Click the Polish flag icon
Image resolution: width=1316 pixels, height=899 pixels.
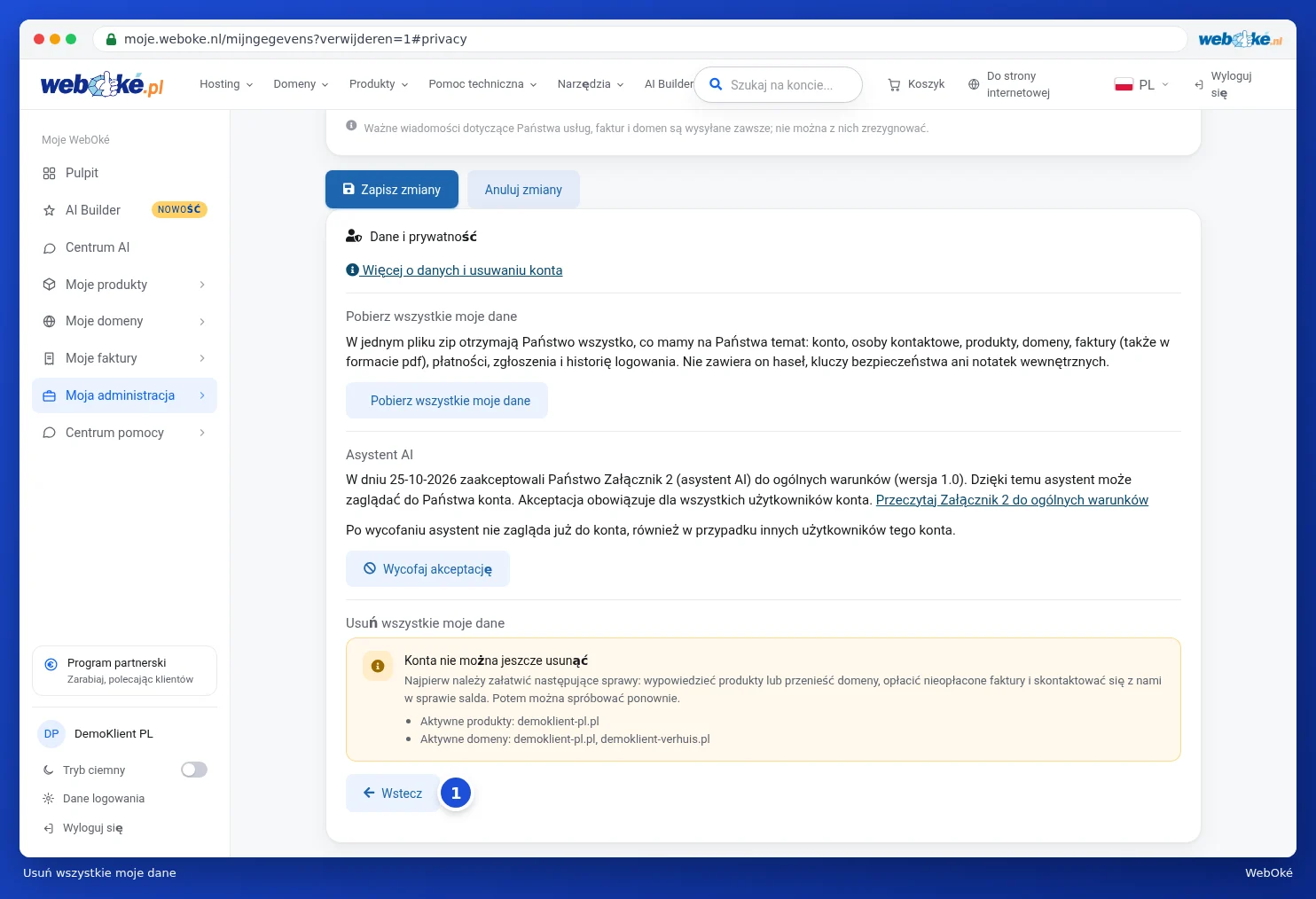(x=1124, y=84)
